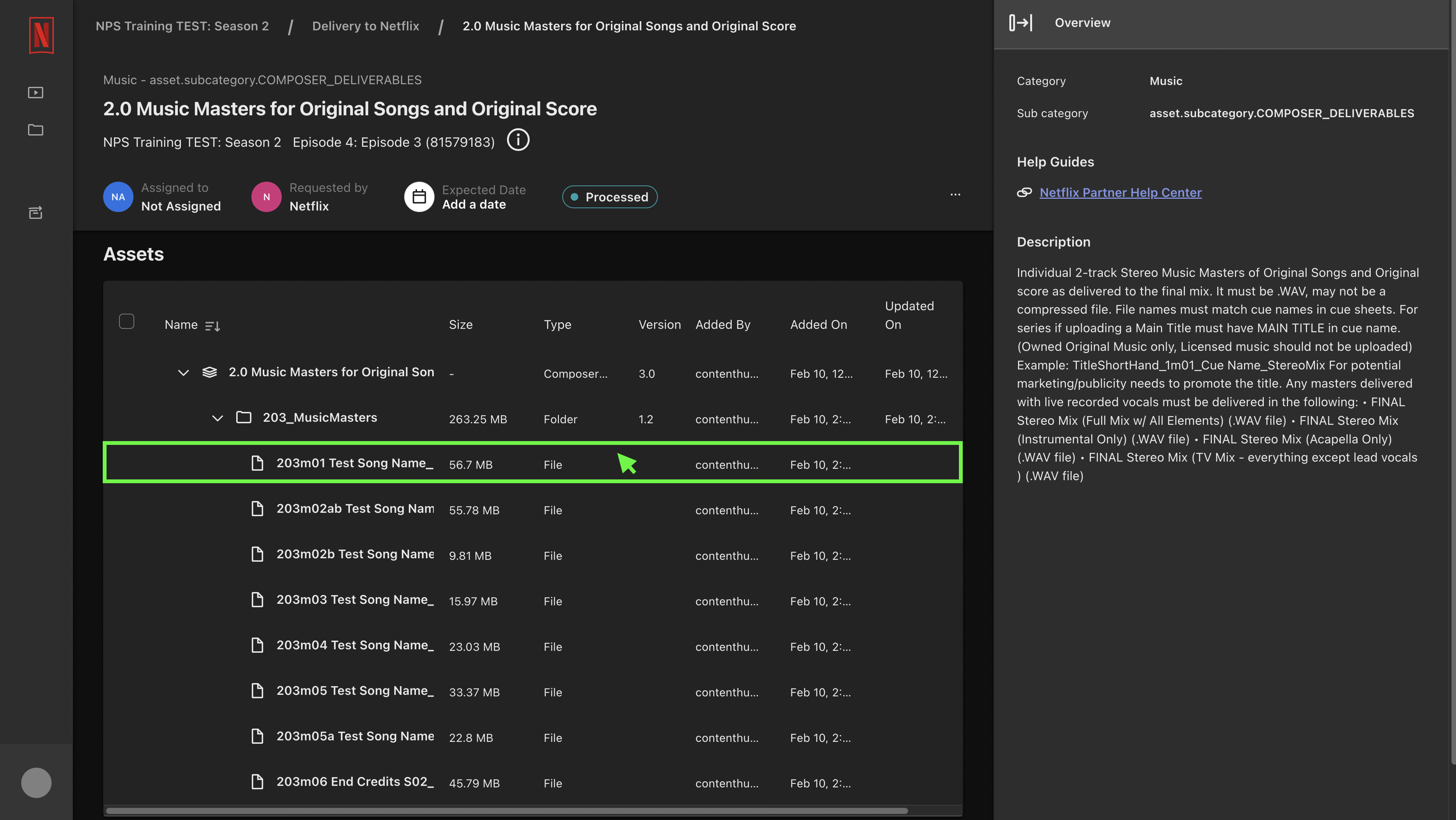Click the stacked layers icon of Music Masters row
The image size is (1456, 820).
coord(210,372)
